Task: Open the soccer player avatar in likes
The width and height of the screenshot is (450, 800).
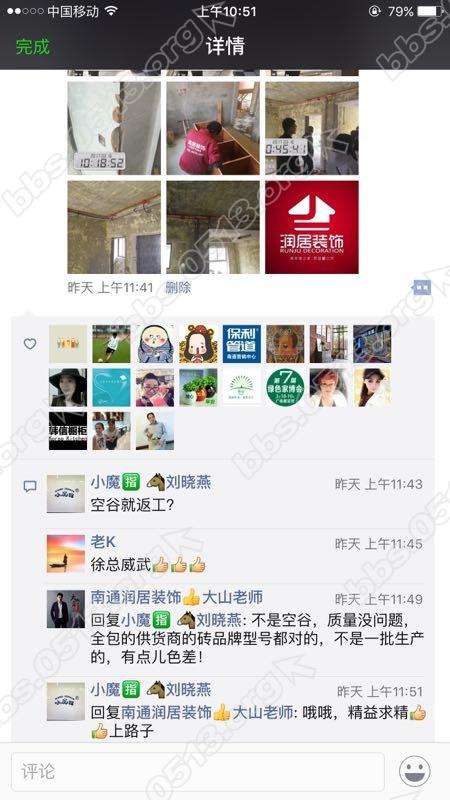Action: point(111,344)
